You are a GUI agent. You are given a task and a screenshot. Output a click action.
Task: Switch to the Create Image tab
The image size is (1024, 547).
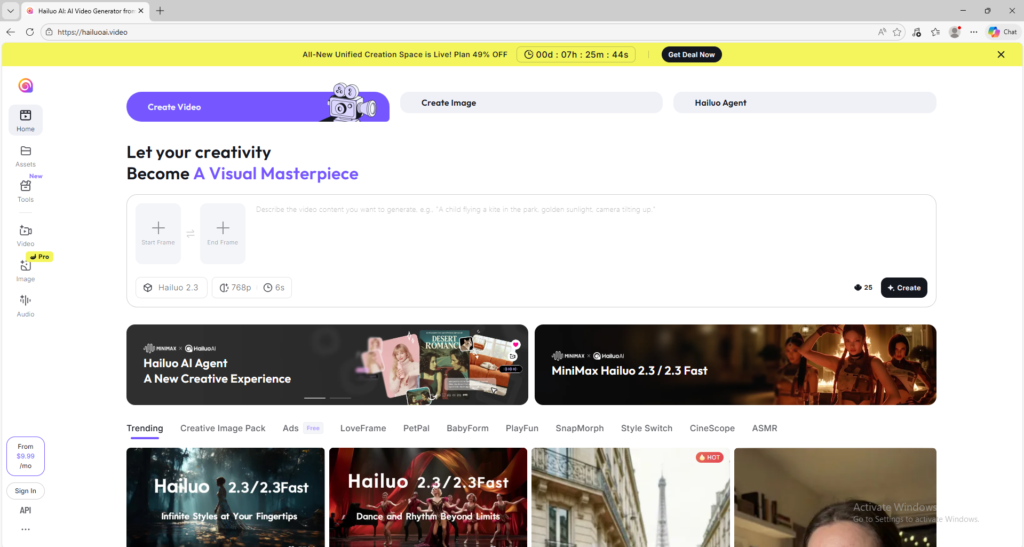click(530, 103)
